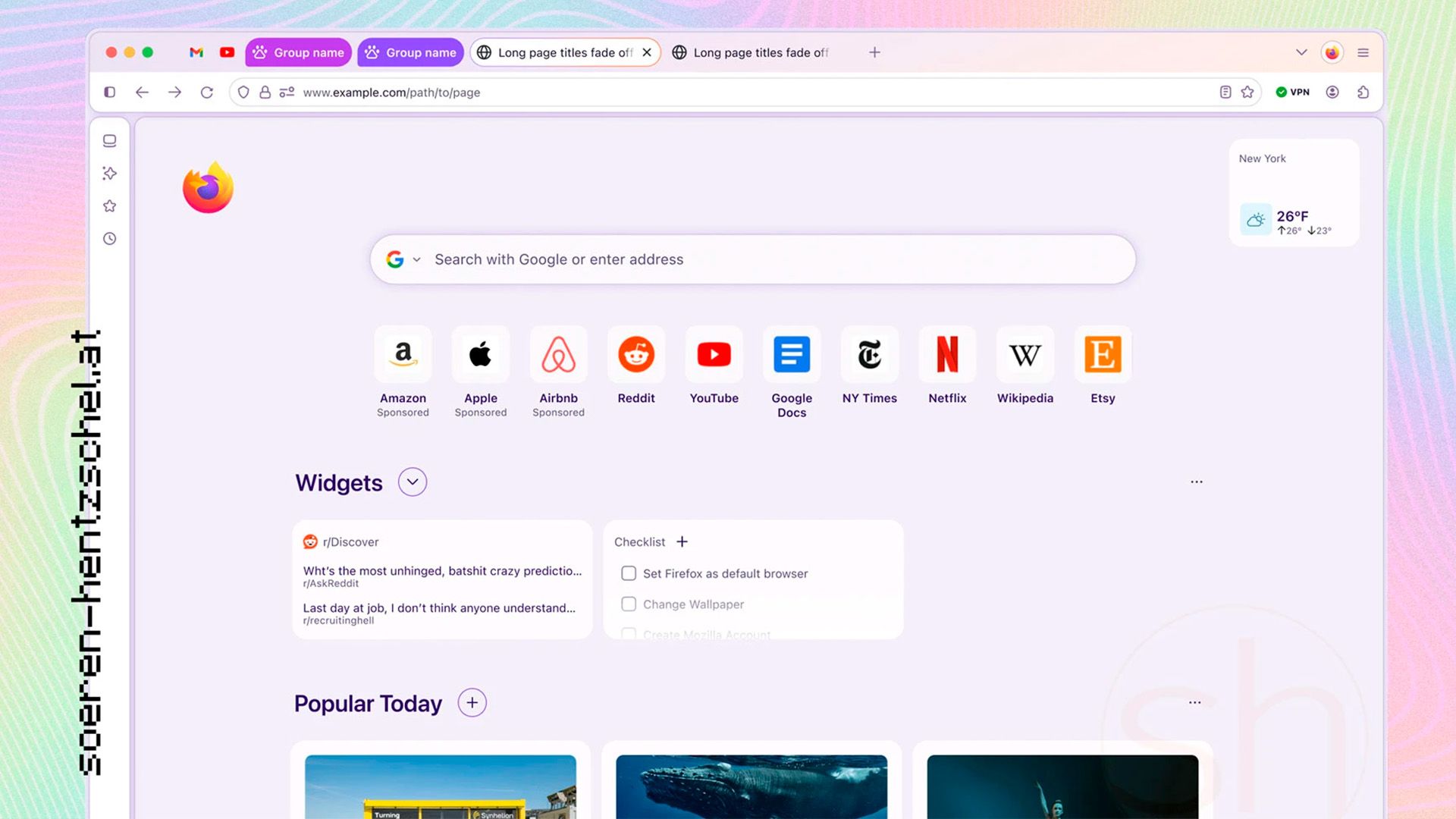Open the Google search engine dropdown
Viewport: 1456px width, 819px height.
tap(403, 259)
